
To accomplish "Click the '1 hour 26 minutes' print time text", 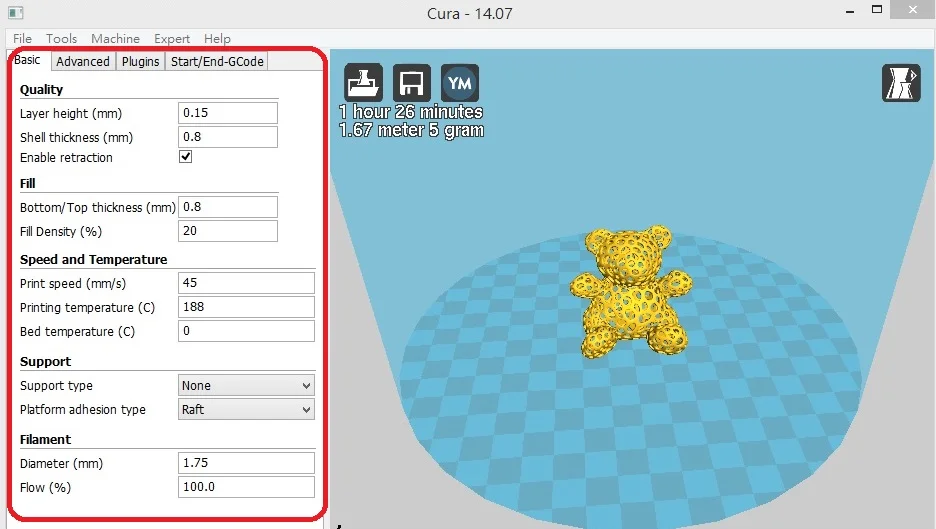I will click(411, 112).
